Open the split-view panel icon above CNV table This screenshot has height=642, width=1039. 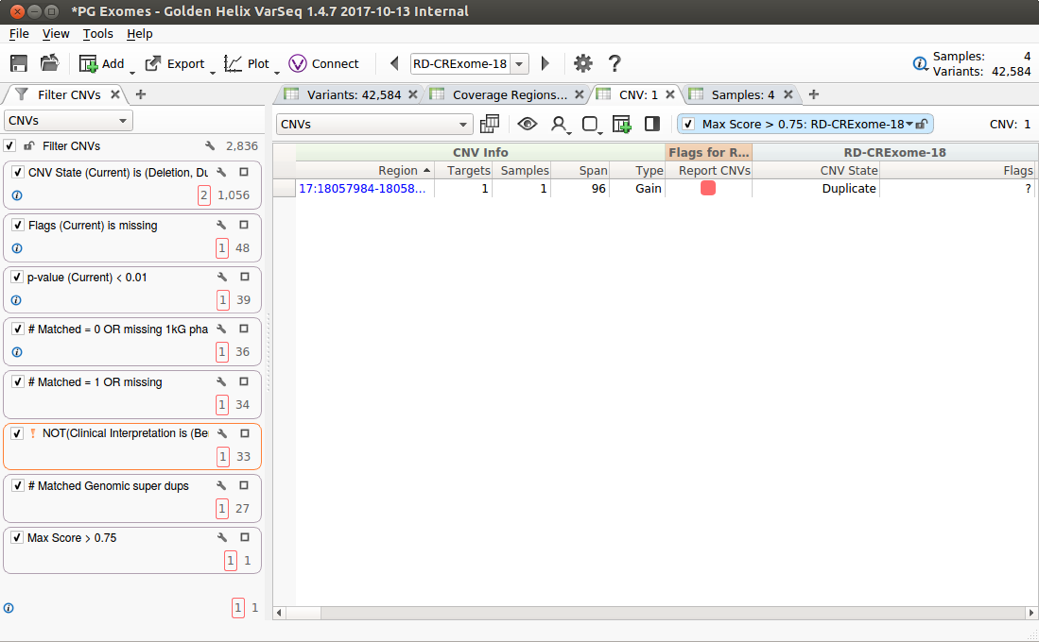[651, 124]
